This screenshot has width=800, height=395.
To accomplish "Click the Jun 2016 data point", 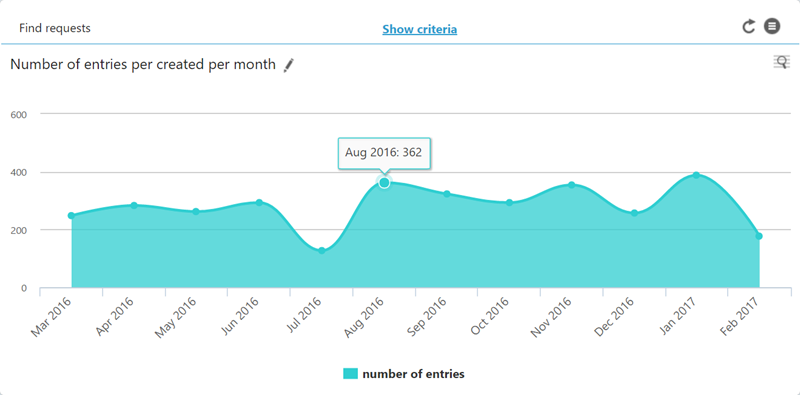I will (259, 203).
